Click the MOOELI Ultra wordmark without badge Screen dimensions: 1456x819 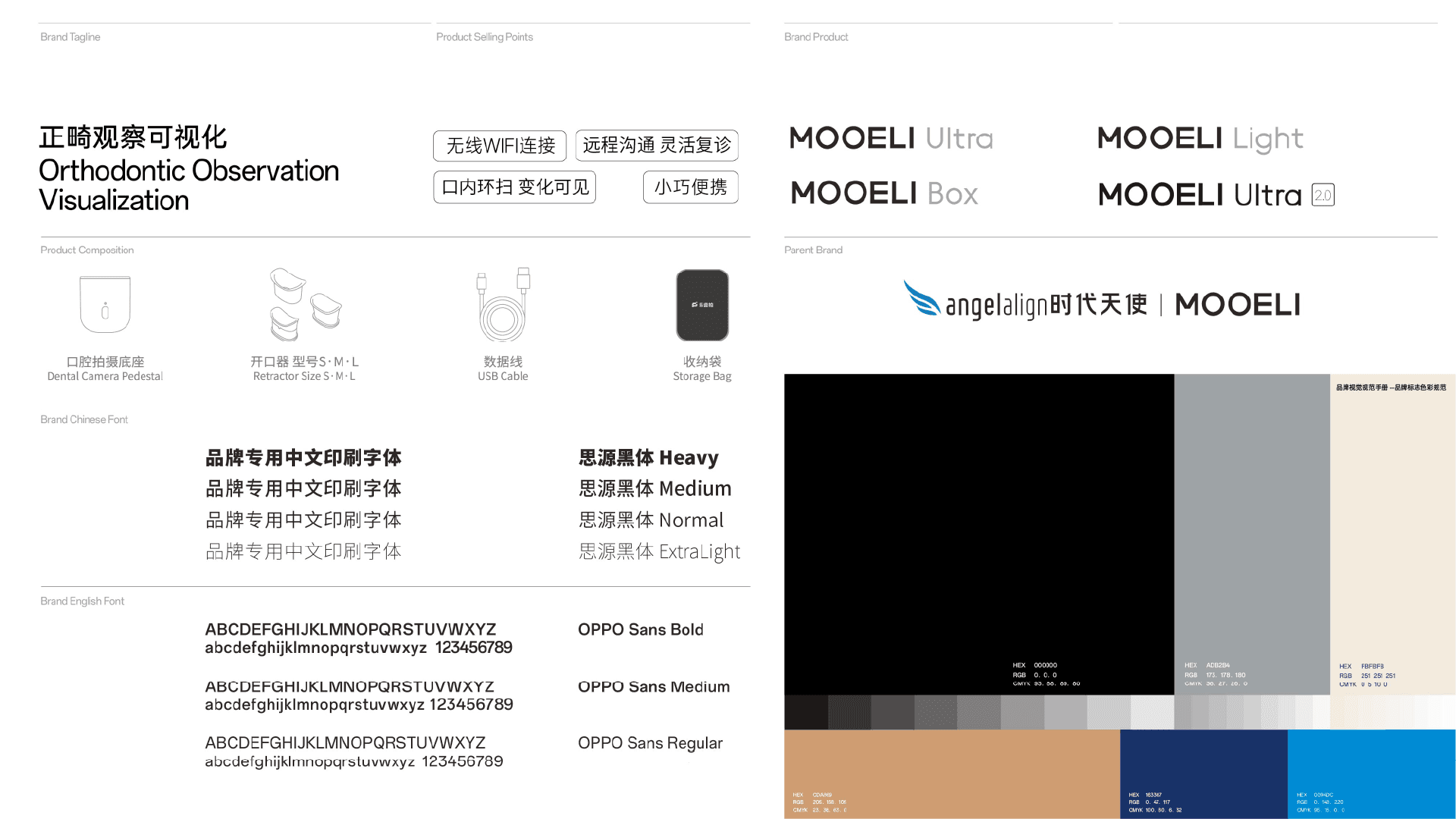891,139
